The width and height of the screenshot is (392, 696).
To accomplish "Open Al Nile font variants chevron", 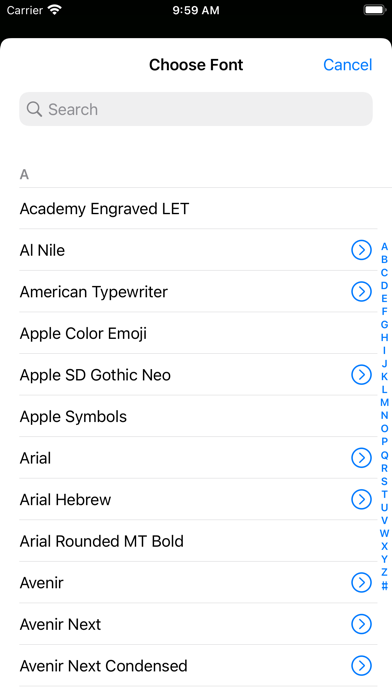I will point(361,250).
